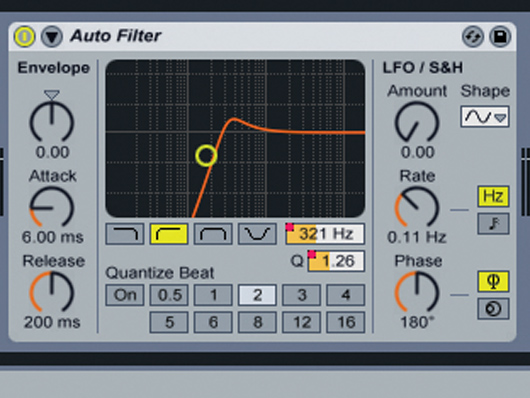Select Quantize Beat 3
This screenshot has height=398, width=530.
(302, 295)
